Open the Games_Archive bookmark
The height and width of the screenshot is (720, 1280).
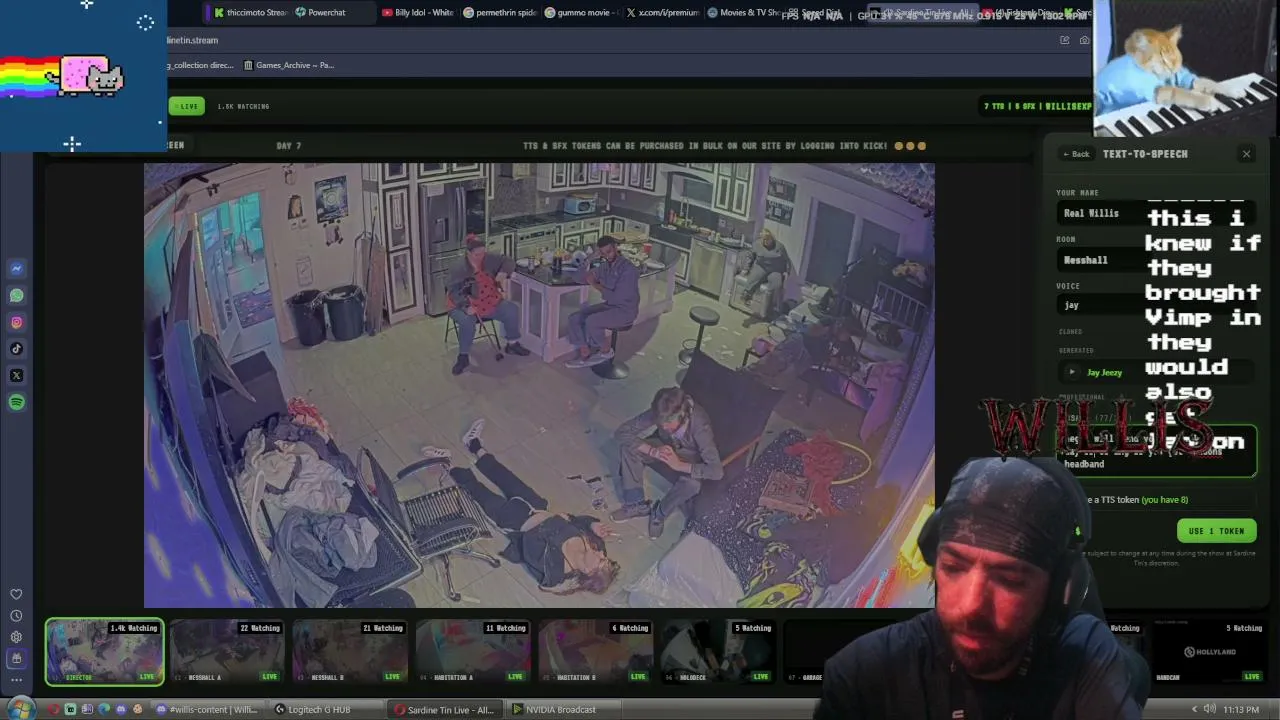tap(289, 65)
